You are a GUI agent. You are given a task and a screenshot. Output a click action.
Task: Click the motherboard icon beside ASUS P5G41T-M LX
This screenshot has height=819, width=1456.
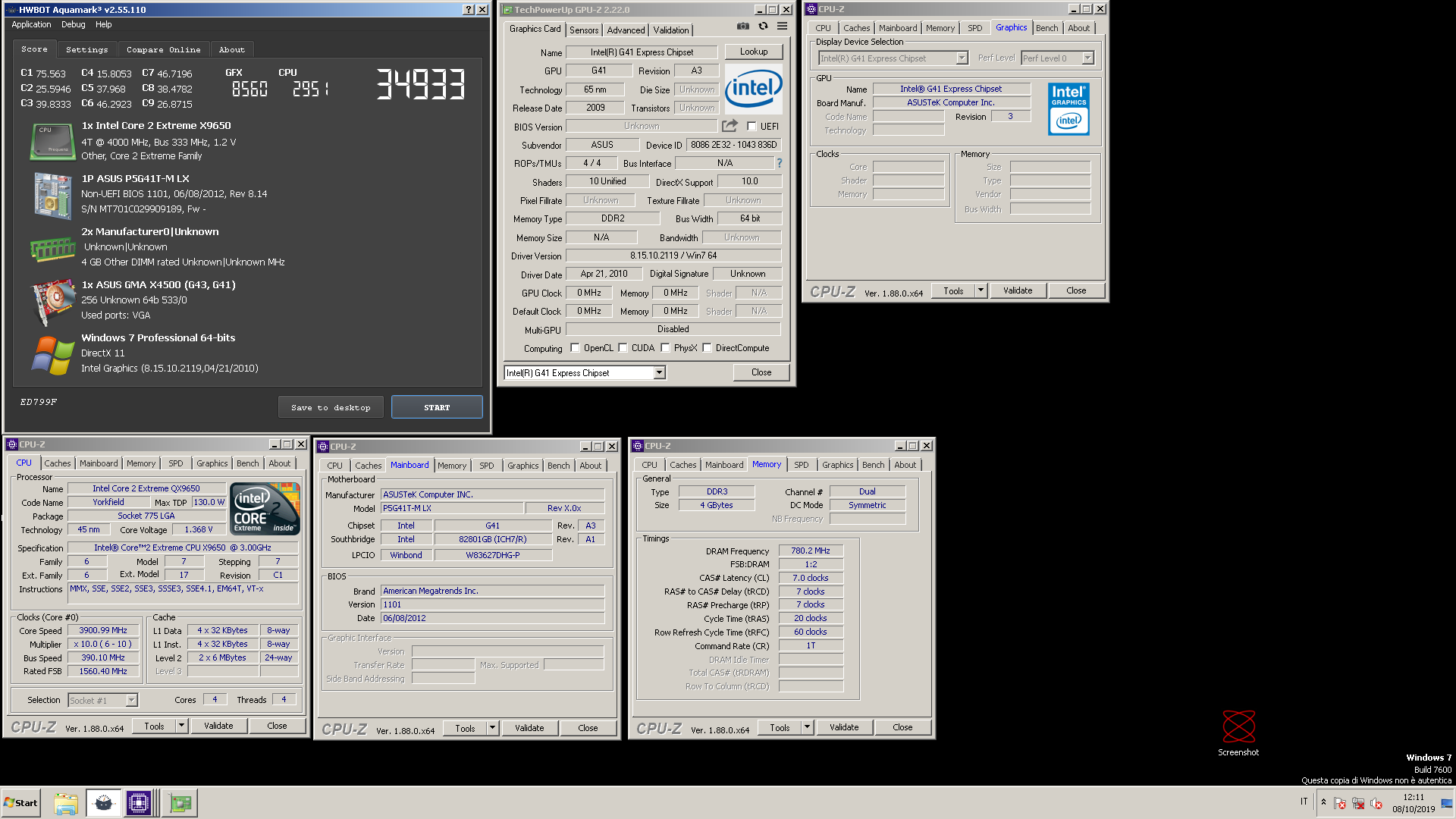52,196
